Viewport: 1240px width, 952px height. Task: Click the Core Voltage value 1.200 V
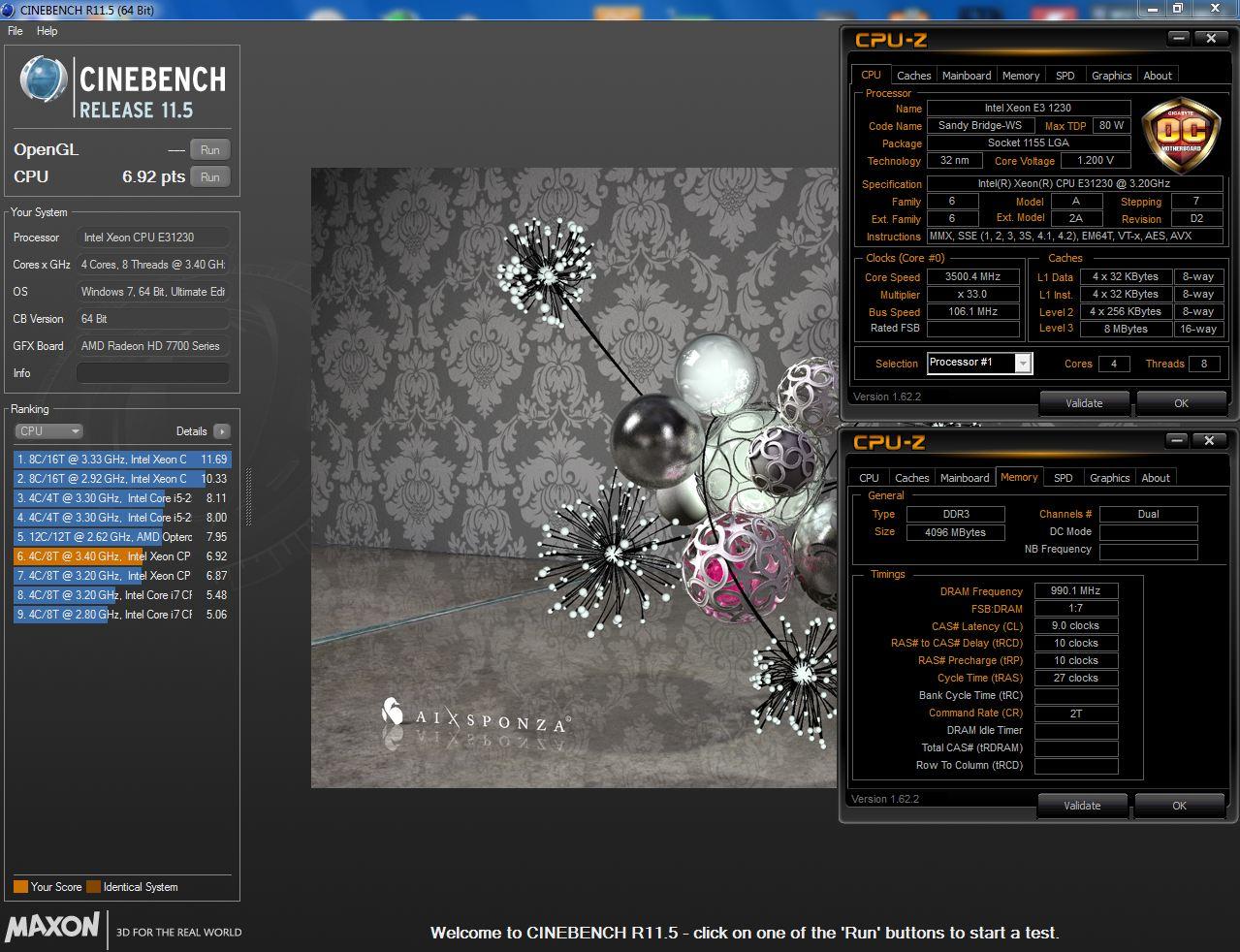[1096, 161]
